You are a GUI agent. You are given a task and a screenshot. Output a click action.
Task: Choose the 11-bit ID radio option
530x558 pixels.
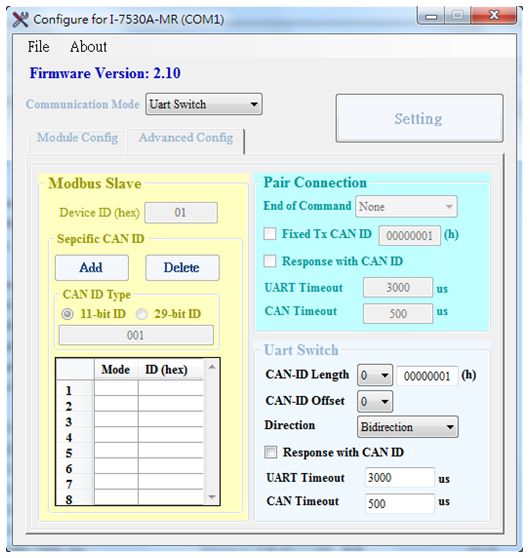coord(67,314)
